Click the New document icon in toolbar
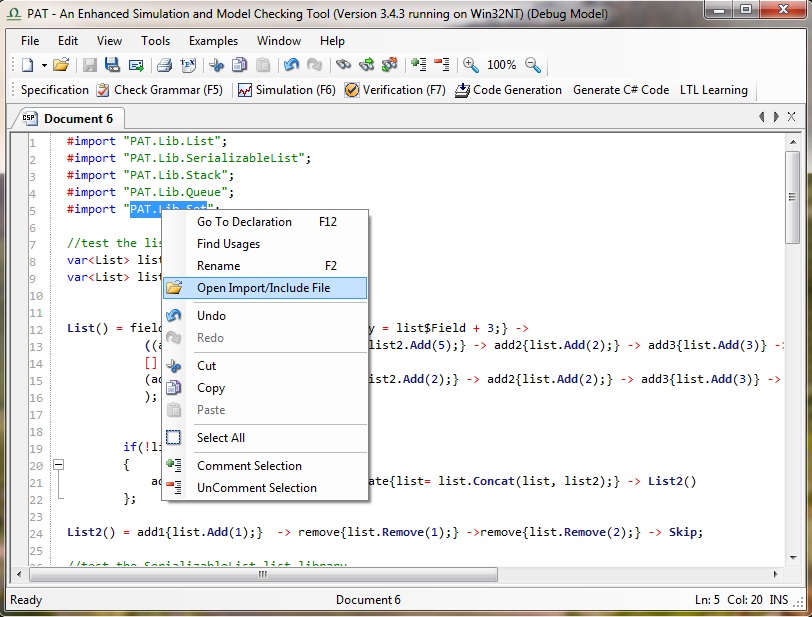 coord(28,65)
